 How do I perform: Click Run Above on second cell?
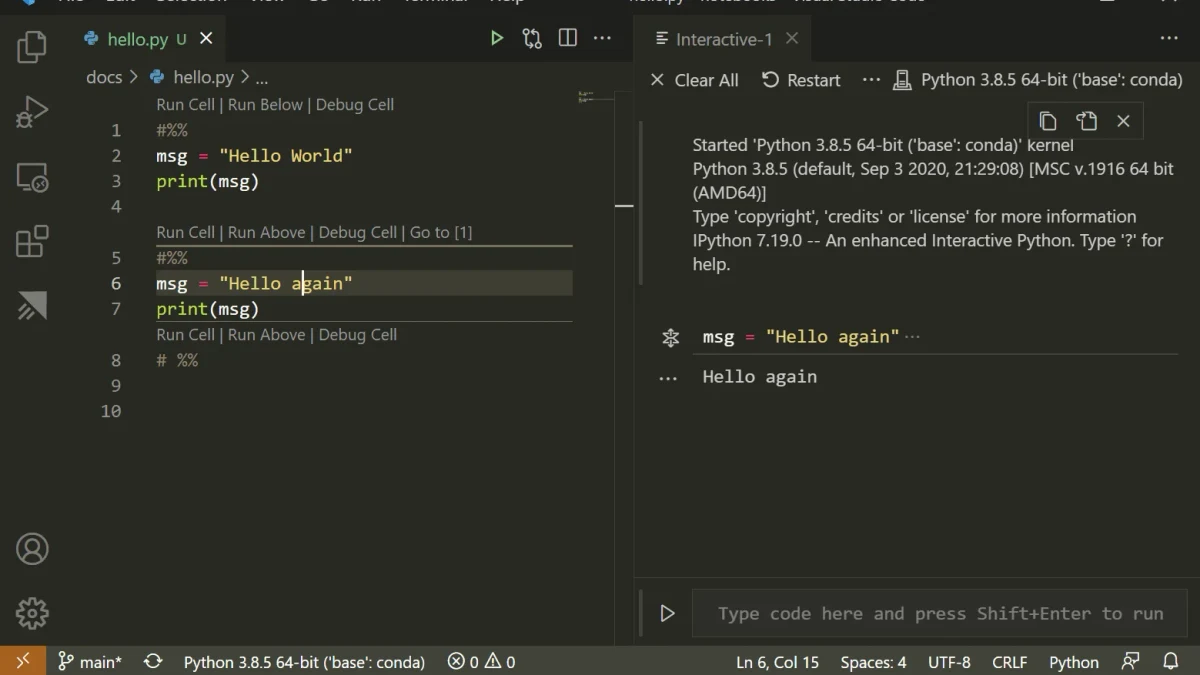(267, 232)
